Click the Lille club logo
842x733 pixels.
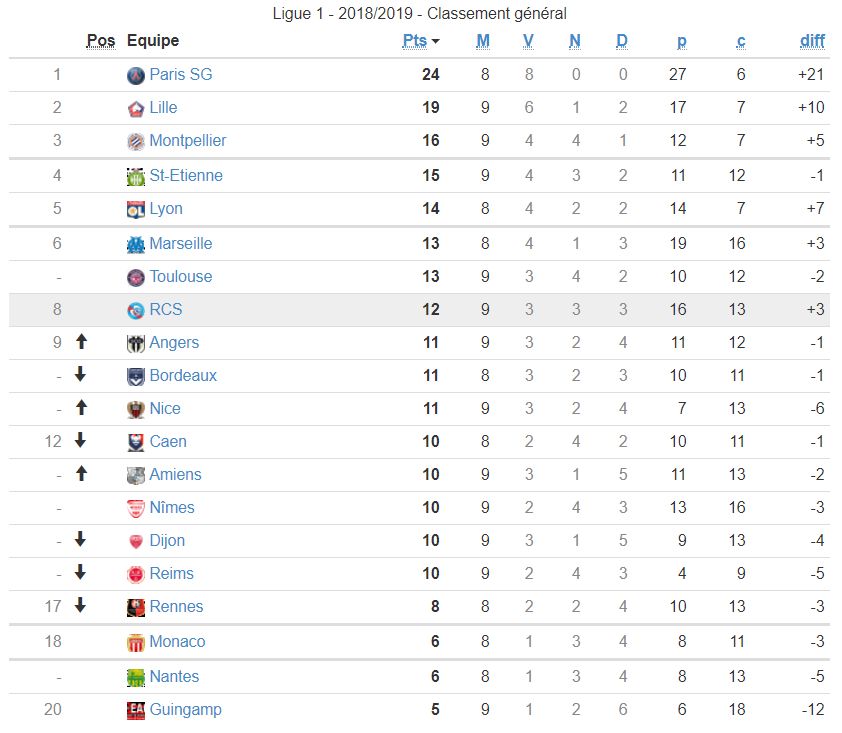136,108
